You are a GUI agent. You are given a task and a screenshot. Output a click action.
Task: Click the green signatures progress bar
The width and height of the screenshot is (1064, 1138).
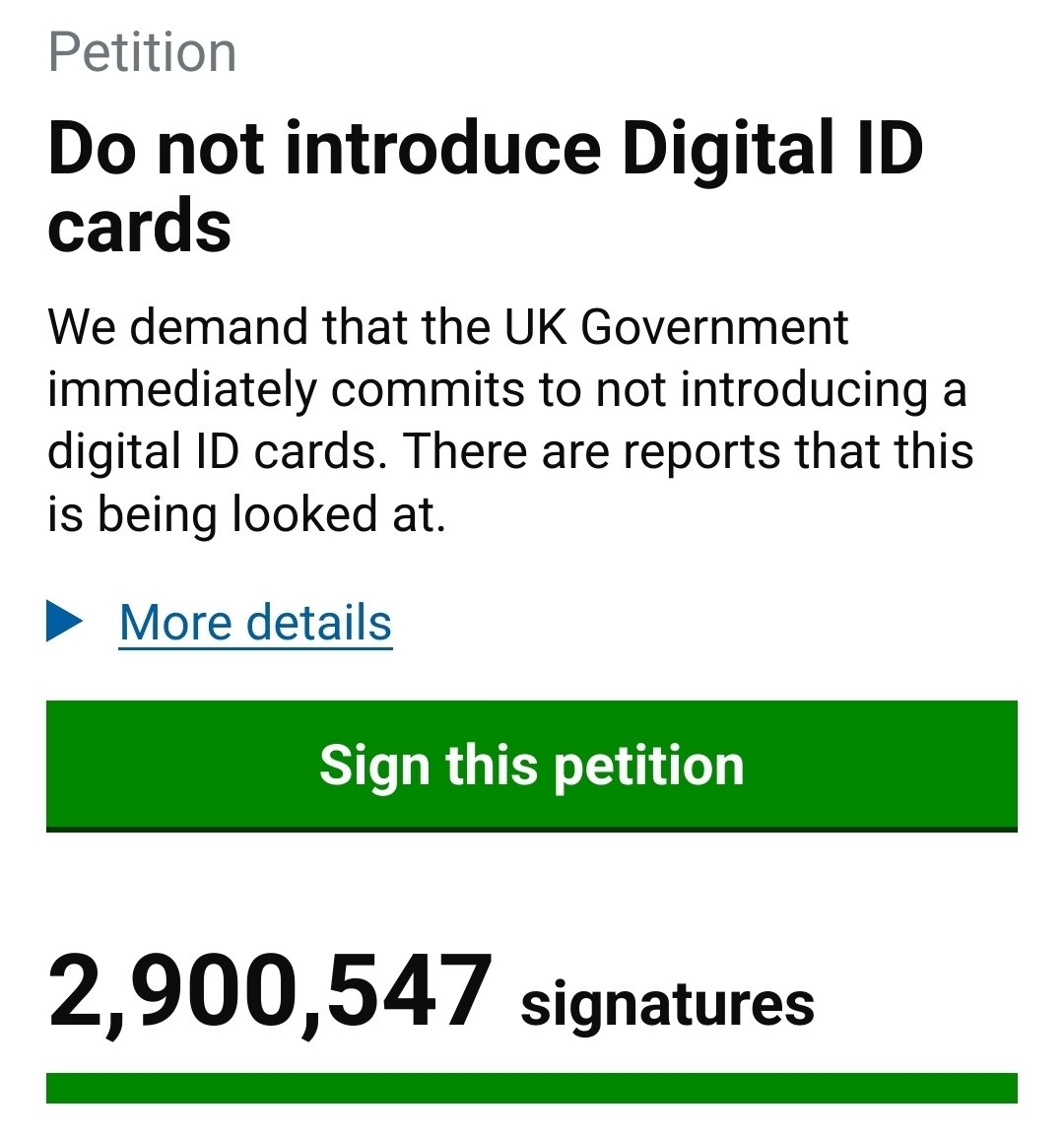click(x=531, y=1088)
